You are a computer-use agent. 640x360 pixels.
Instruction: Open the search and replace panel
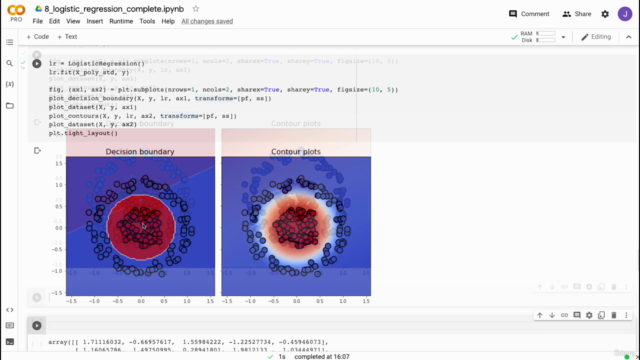[x=9, y=63]
